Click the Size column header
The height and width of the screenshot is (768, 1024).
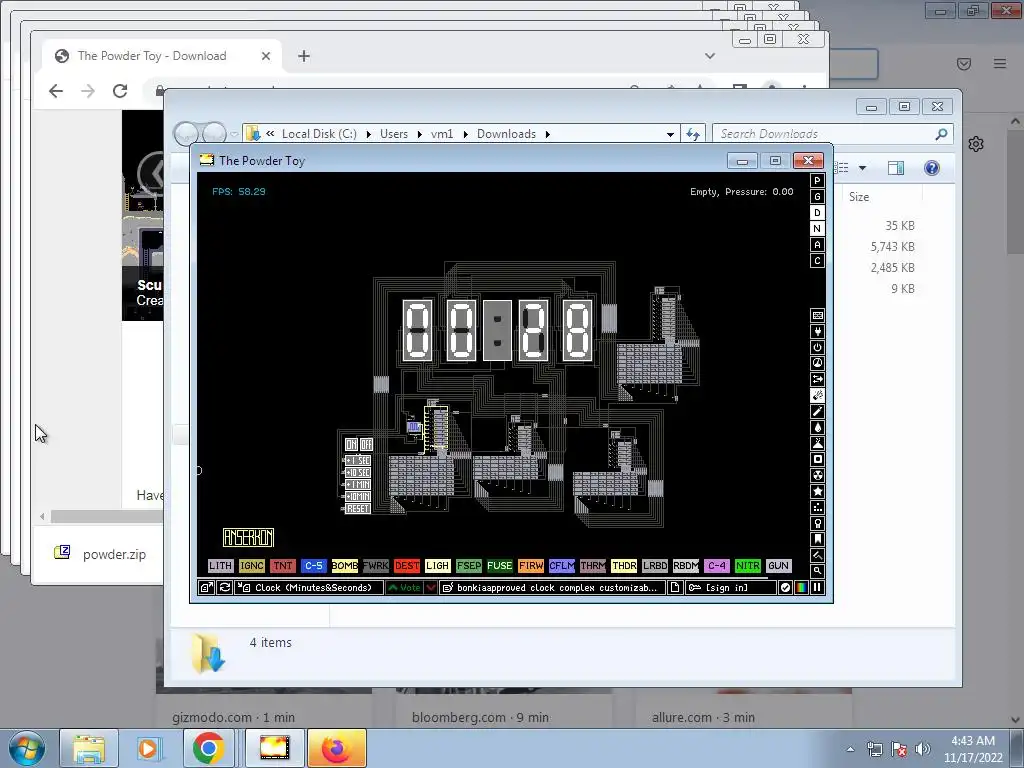(859, 197)
